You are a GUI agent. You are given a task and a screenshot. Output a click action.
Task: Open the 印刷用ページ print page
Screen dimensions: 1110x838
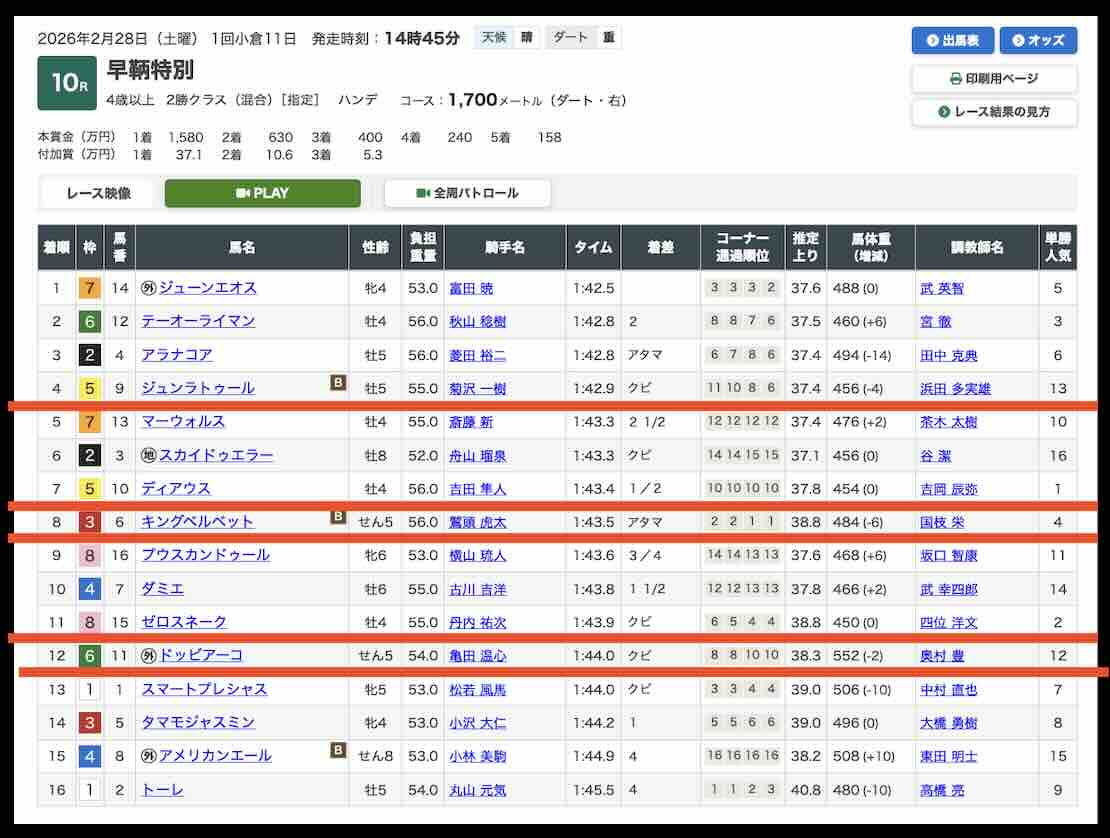coord(993,78)
